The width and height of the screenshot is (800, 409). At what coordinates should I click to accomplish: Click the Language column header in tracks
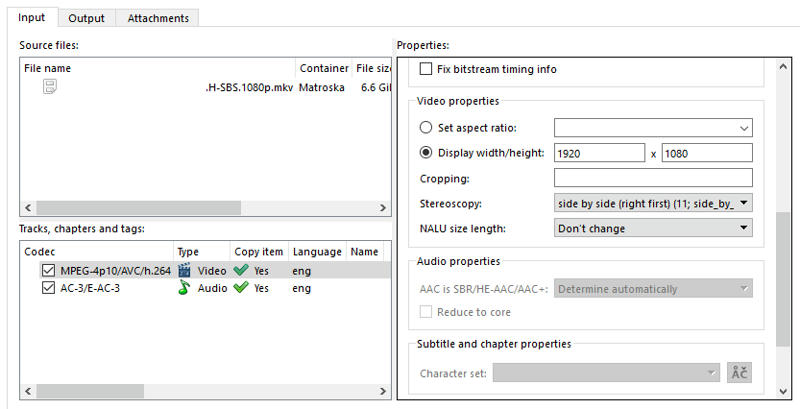[x=316, y=252]
